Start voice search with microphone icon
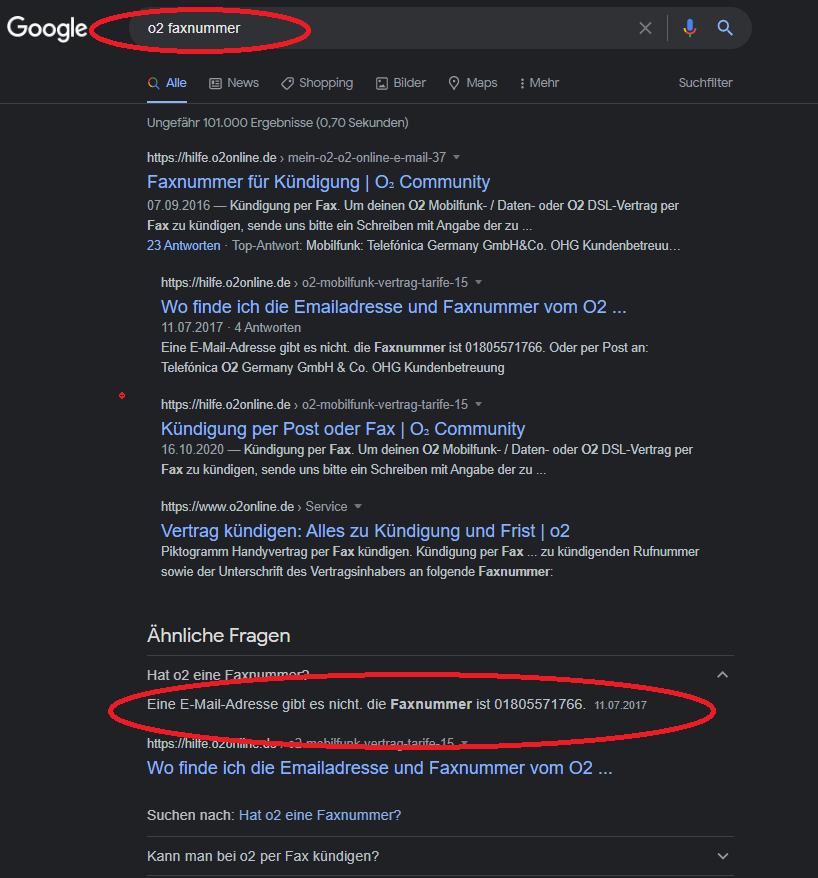Screen dimensions: 818x878 coord(690,28)
